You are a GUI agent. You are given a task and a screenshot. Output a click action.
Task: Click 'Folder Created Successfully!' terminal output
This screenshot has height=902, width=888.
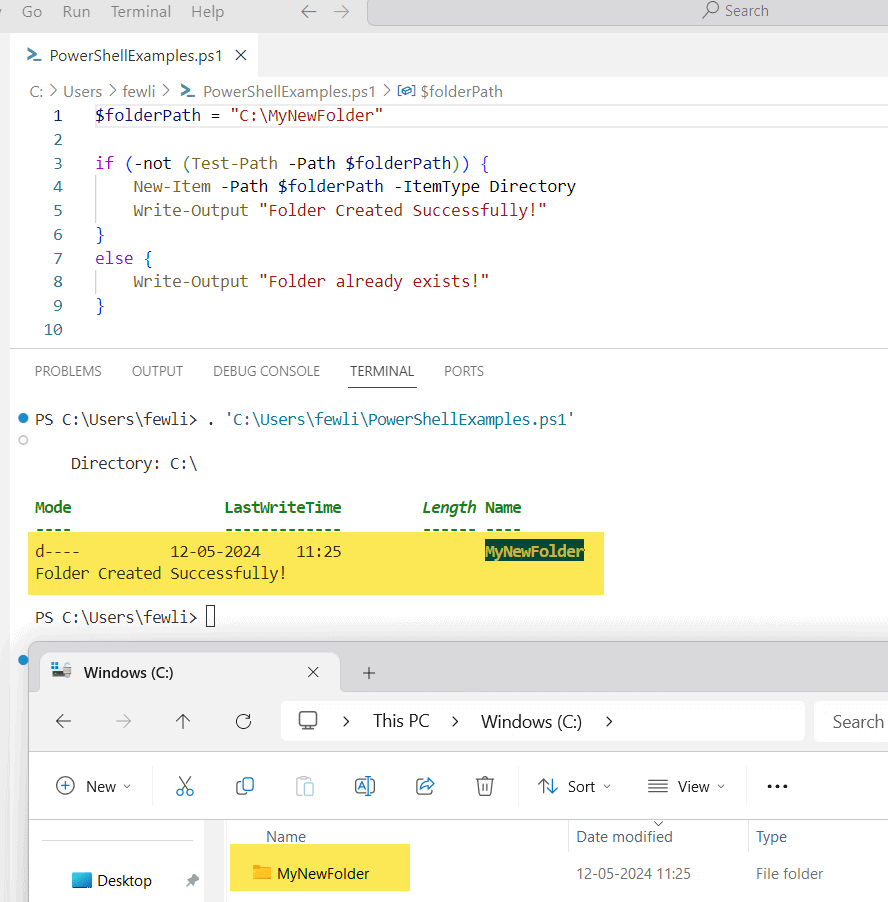click(x=161, y=573)
